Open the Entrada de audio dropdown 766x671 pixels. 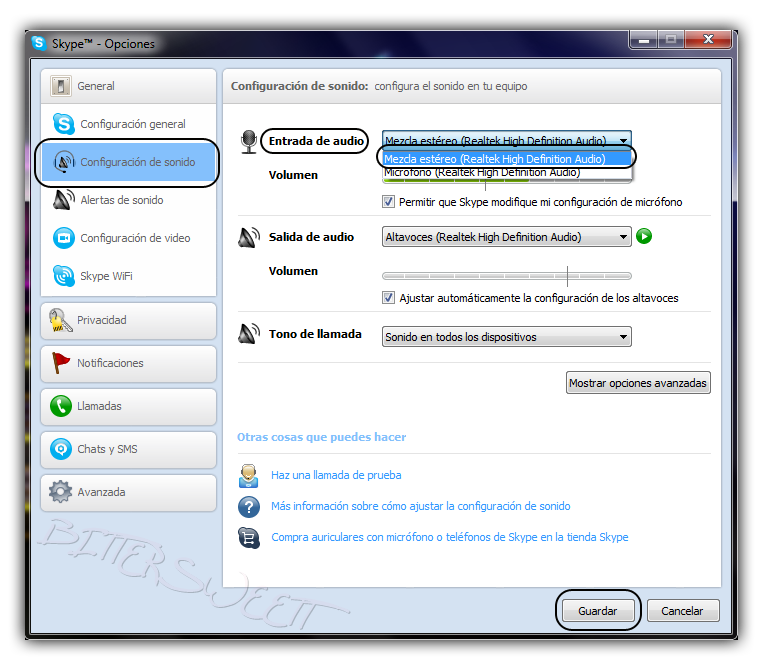pos(507,140)
